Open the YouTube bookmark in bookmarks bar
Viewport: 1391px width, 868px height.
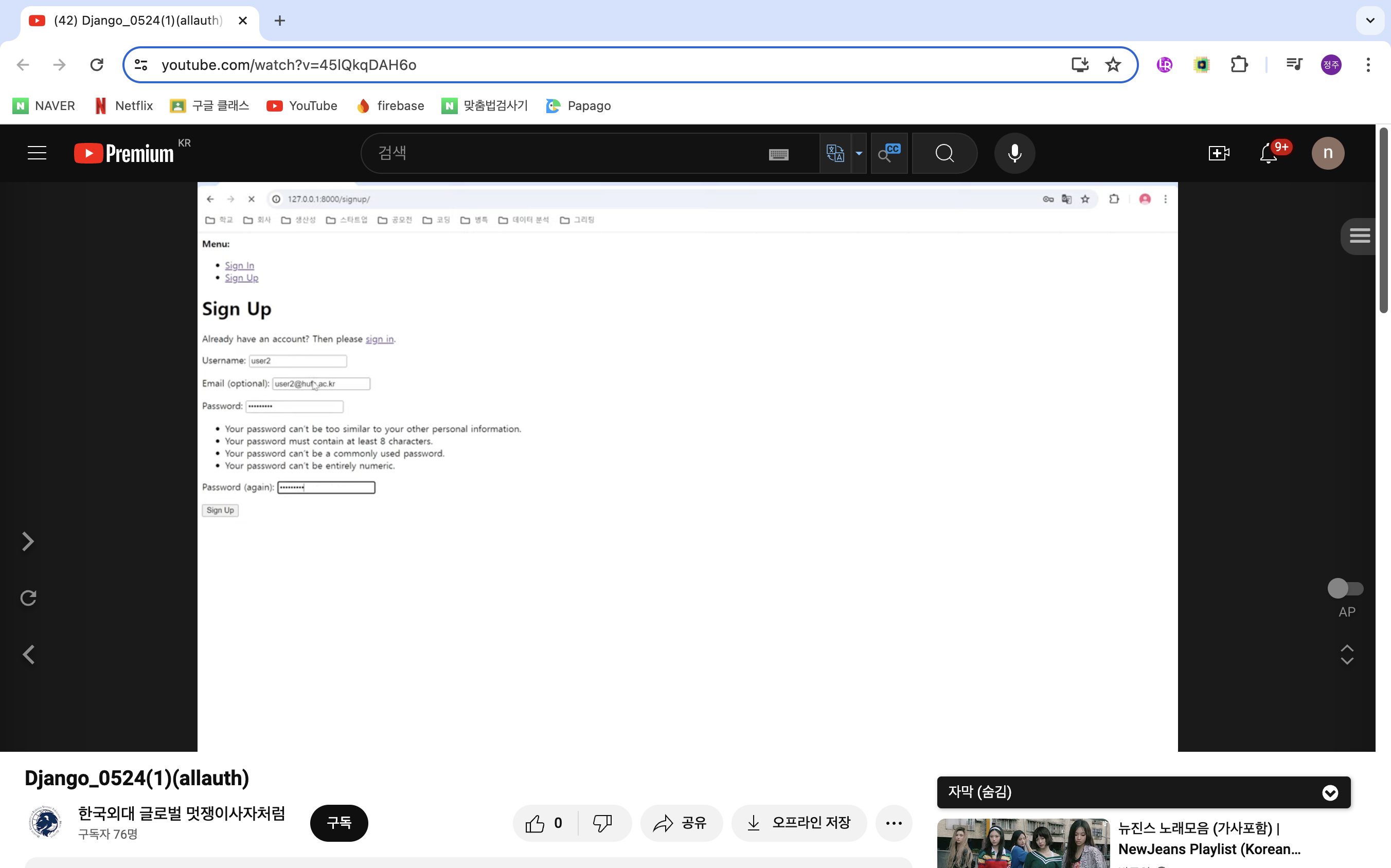[x=302, y=105]
